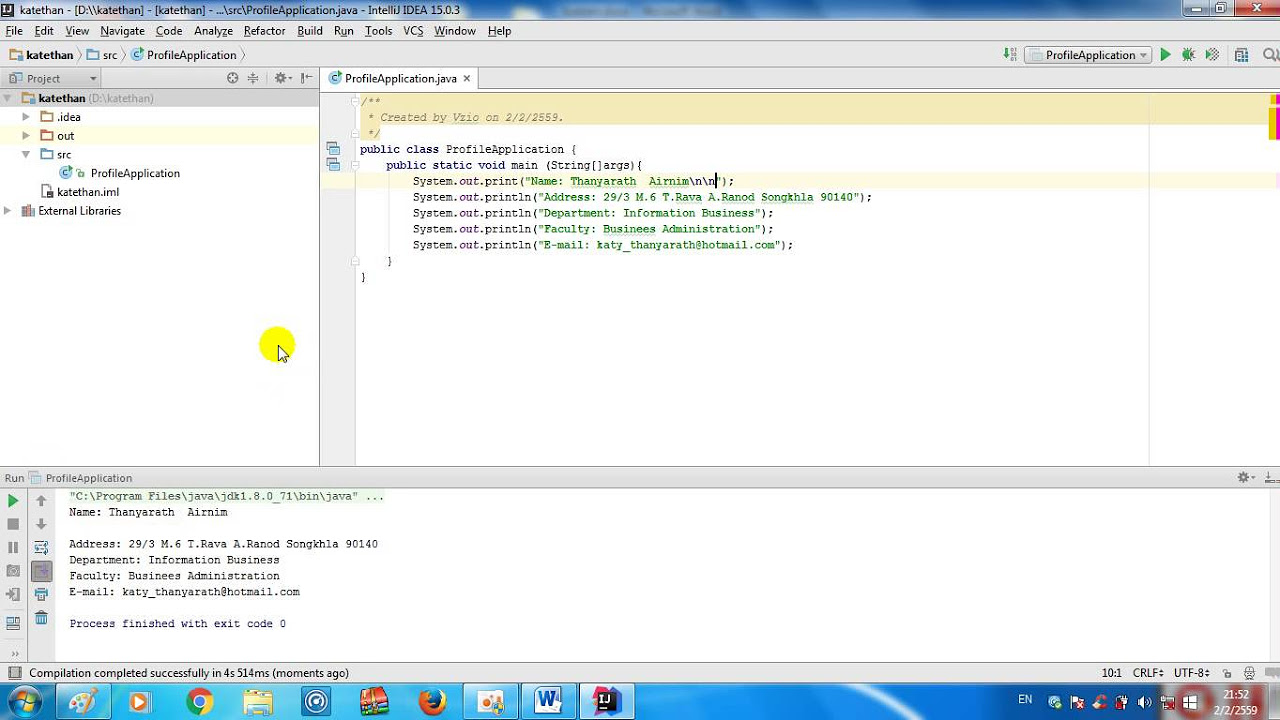This screenshot has height=720, width=1280.
Task: Toggle scroll to end in console
Action: pos(41,571)
